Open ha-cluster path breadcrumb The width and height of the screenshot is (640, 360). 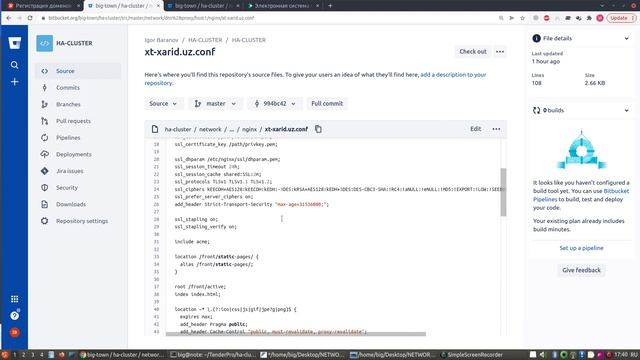(178, 129)
